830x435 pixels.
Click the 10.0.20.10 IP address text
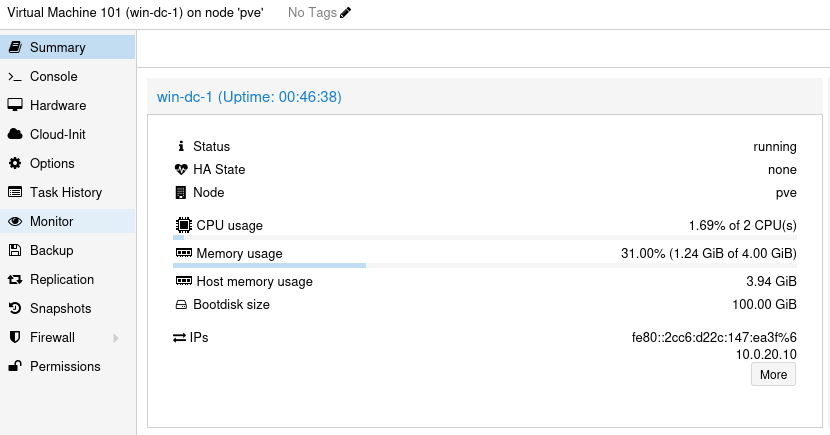point(766,354)
